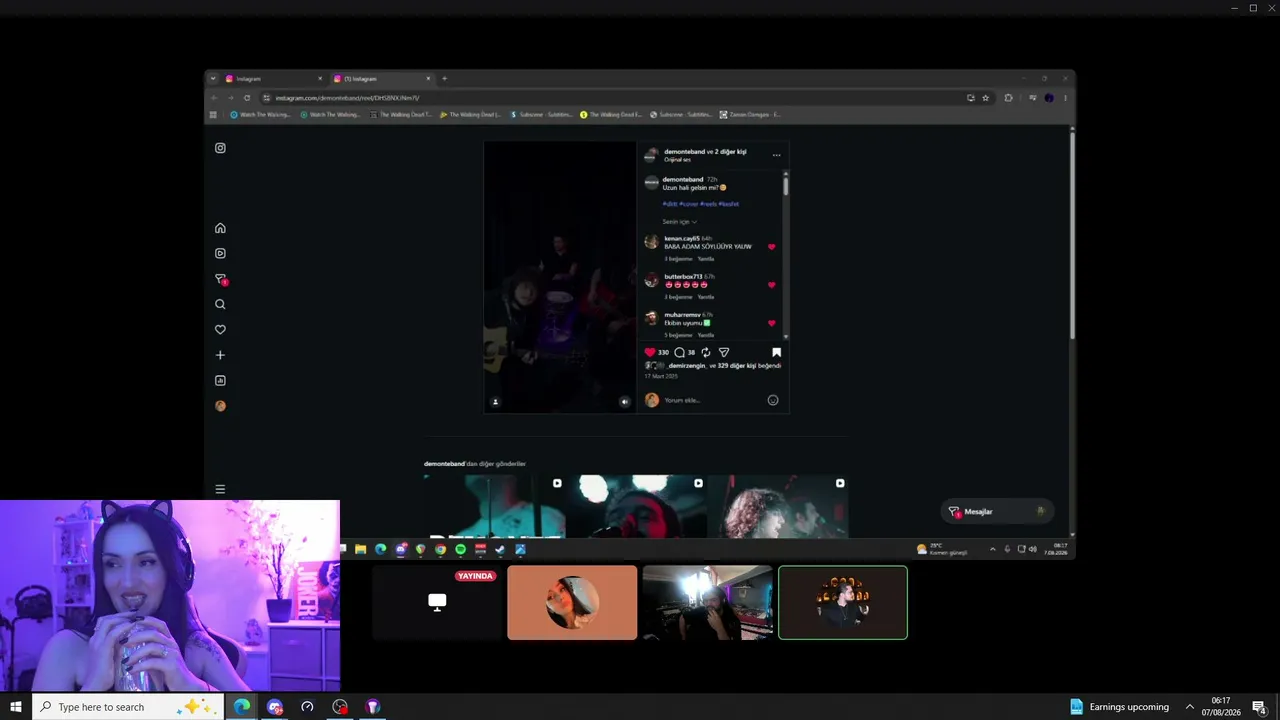
Task: Open butterbox713 profile link
Action: [x=683, y=276]
